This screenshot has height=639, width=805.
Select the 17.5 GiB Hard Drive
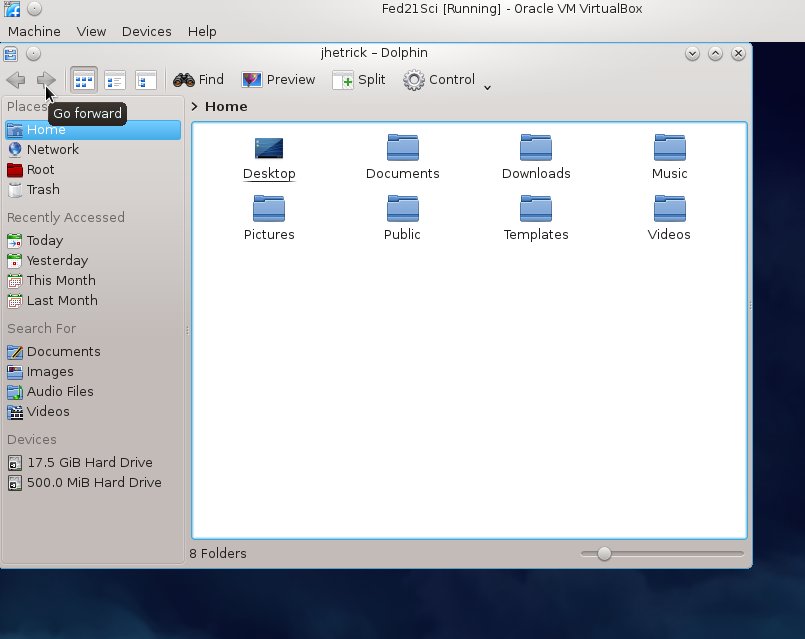(x=89, y=462)
